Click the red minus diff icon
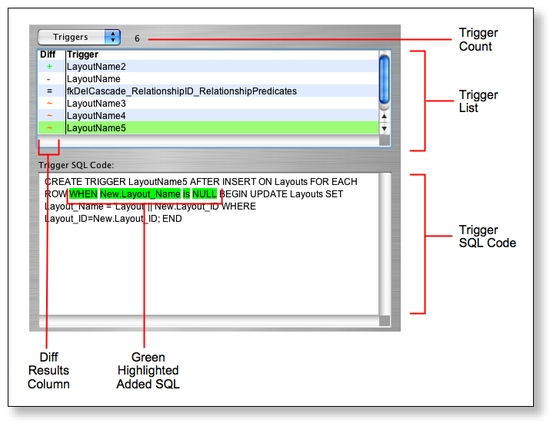 pyautogui.click(x=49, y=79)
